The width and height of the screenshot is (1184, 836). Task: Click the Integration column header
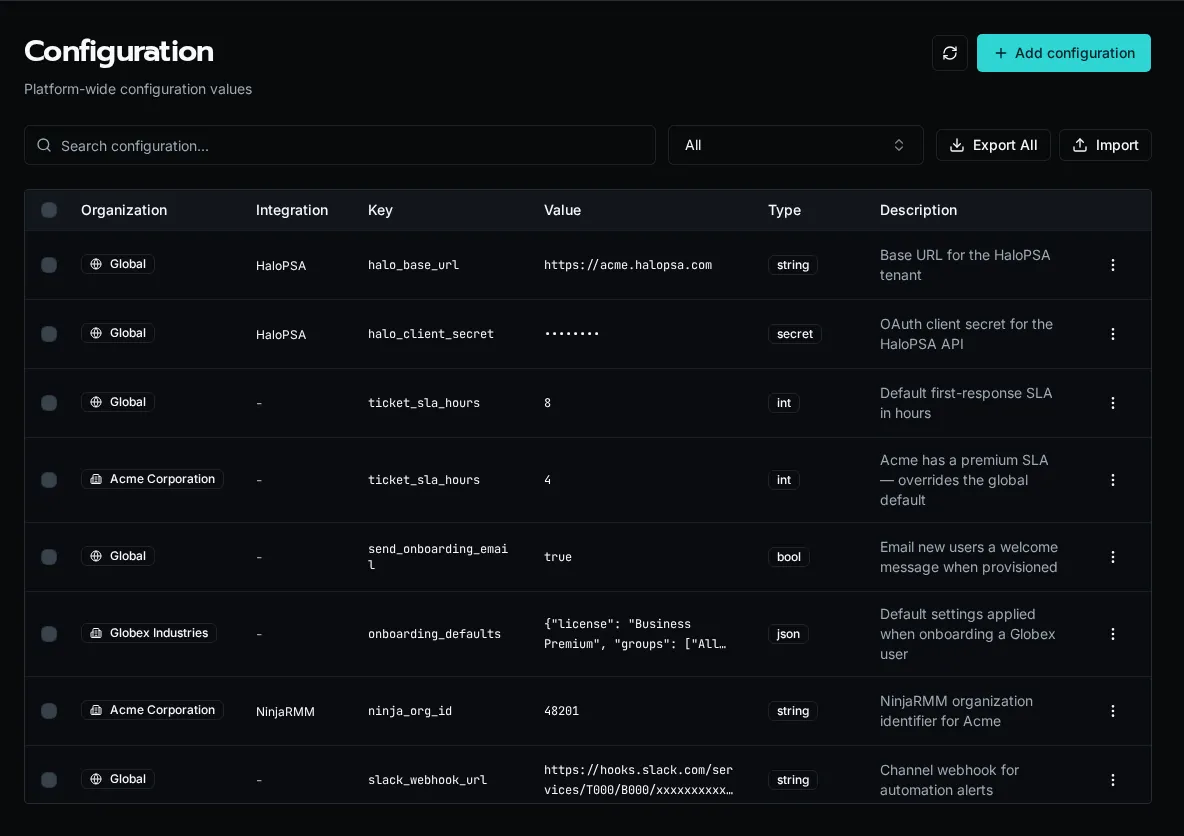pos(291,210)
